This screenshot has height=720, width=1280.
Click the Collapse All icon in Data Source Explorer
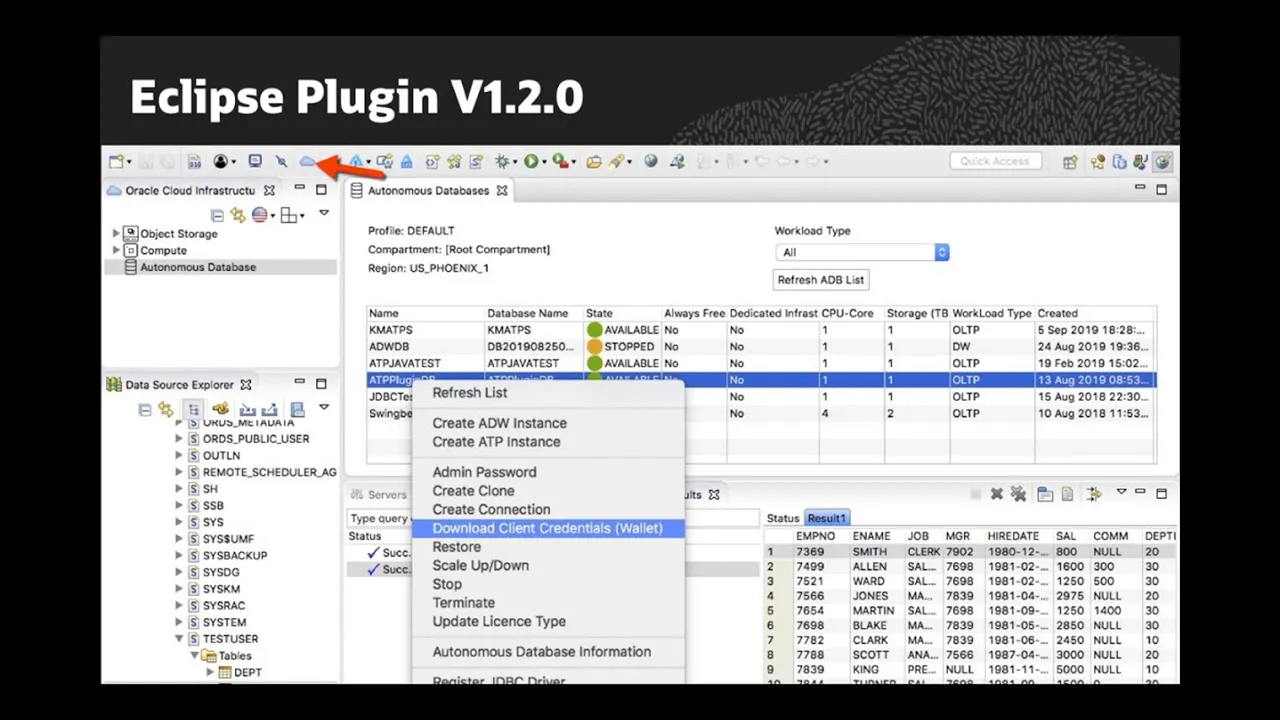(x=145, y=409)
